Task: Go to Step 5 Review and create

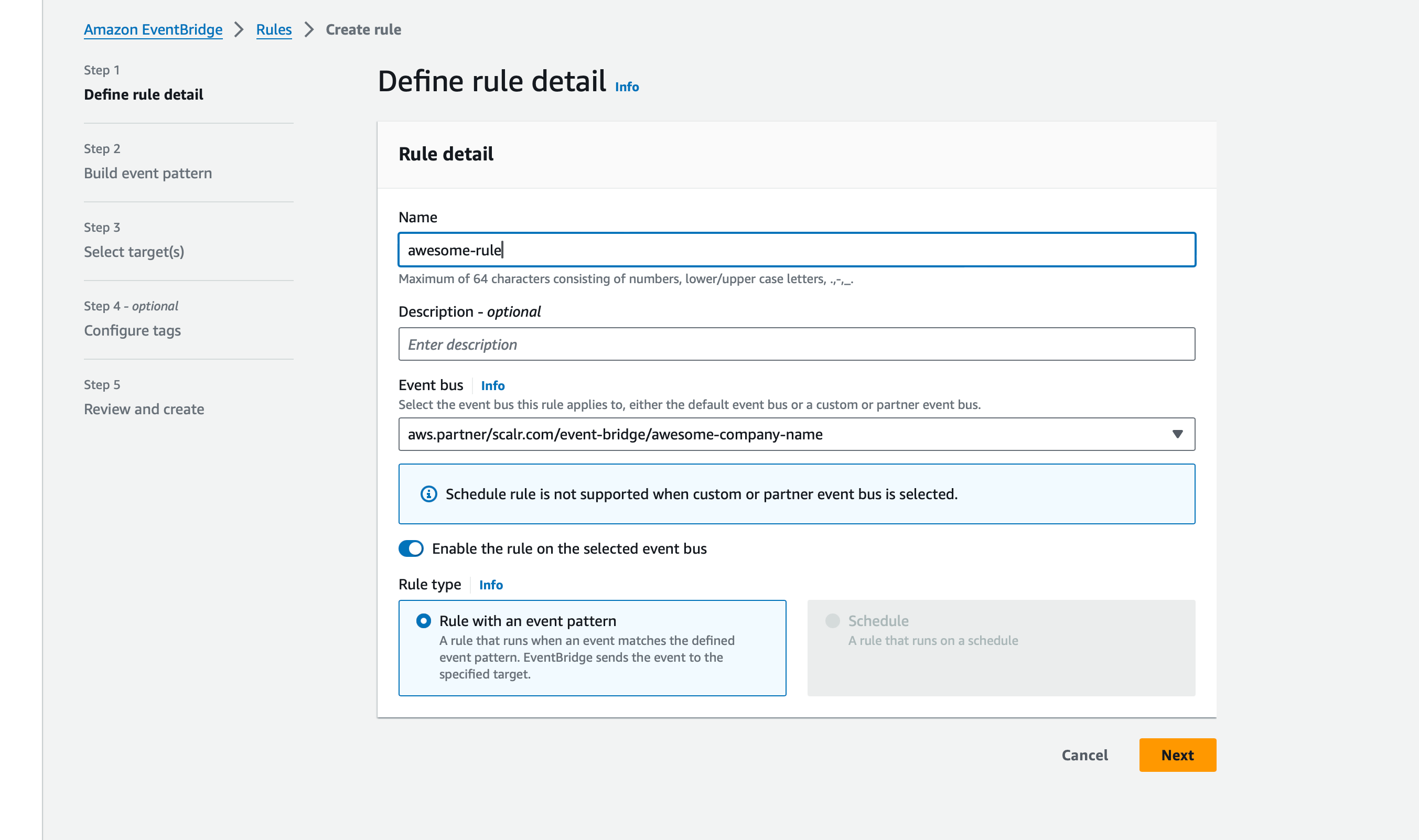Action: click(144, 409)
